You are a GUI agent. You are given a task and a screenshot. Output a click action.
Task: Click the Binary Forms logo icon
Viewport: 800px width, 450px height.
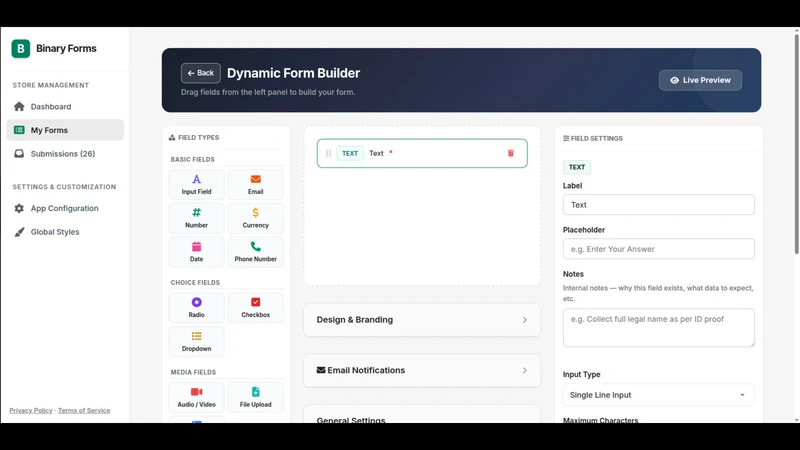click(x=21, y=48)
